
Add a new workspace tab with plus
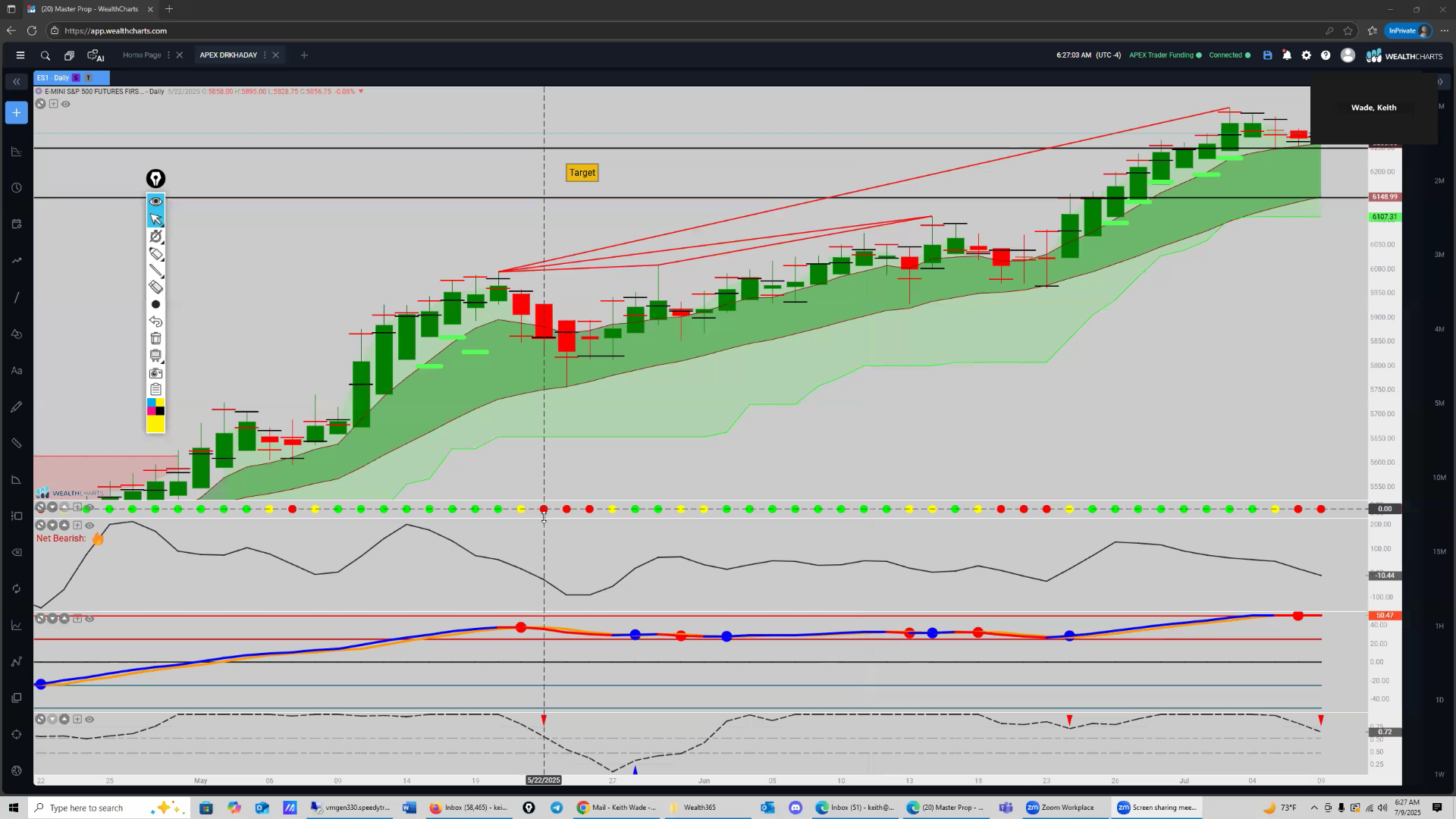tap(304, 55)
